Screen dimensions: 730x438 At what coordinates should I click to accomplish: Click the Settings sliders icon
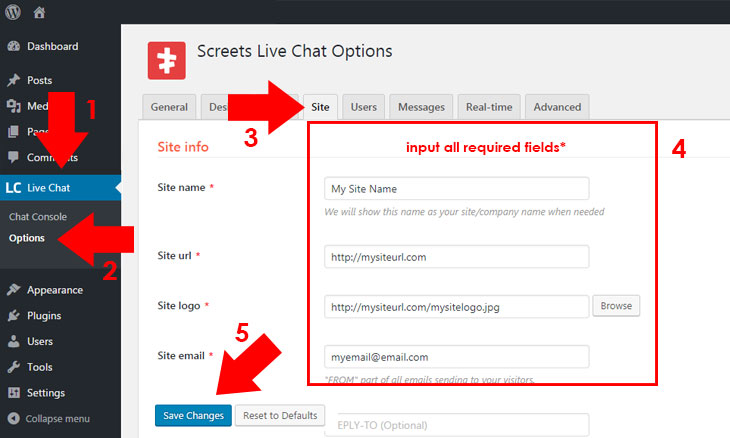click(x=14, y=393)
